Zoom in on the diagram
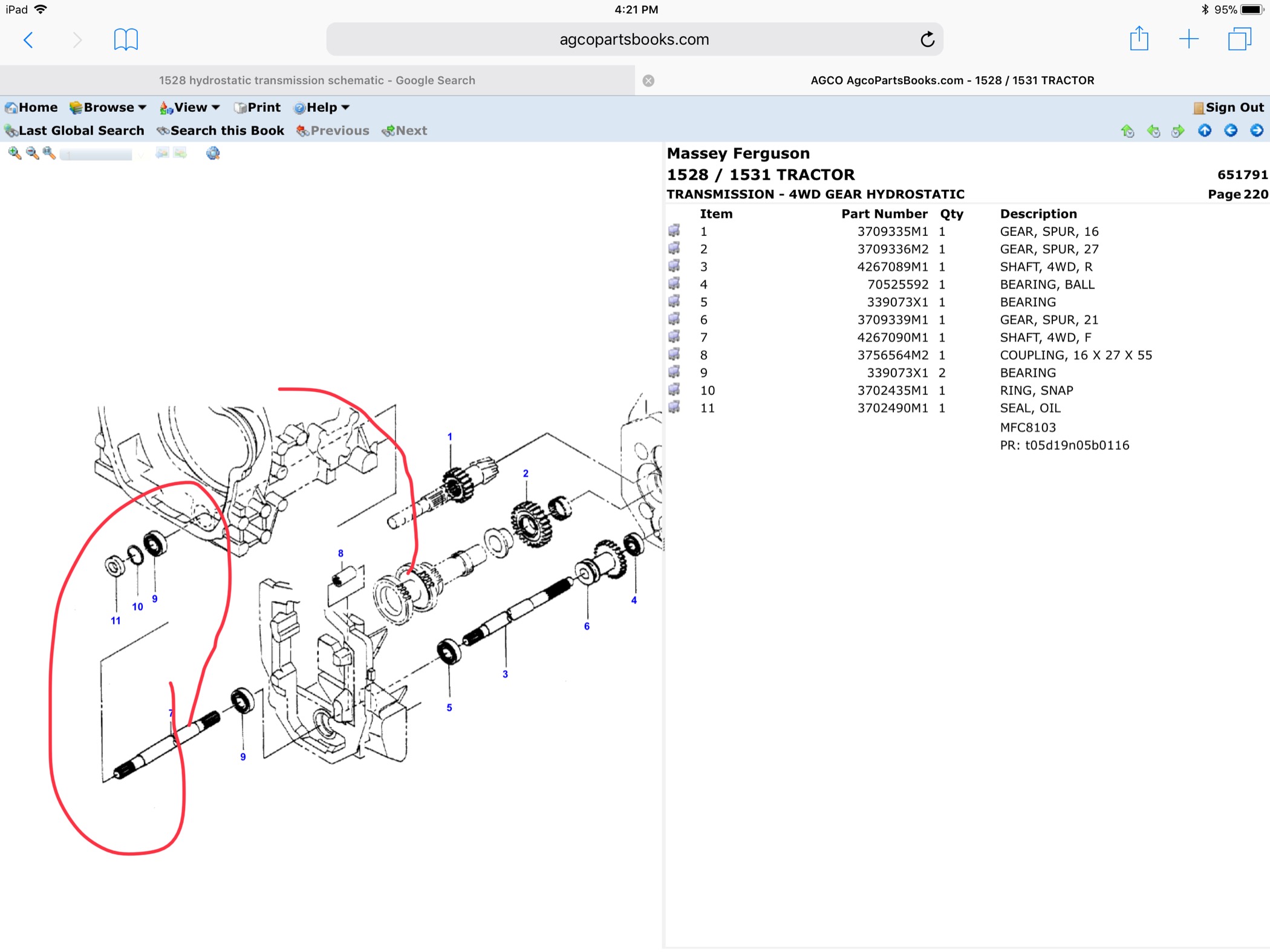The image size is (1270, 952). (x=15, y=153)
